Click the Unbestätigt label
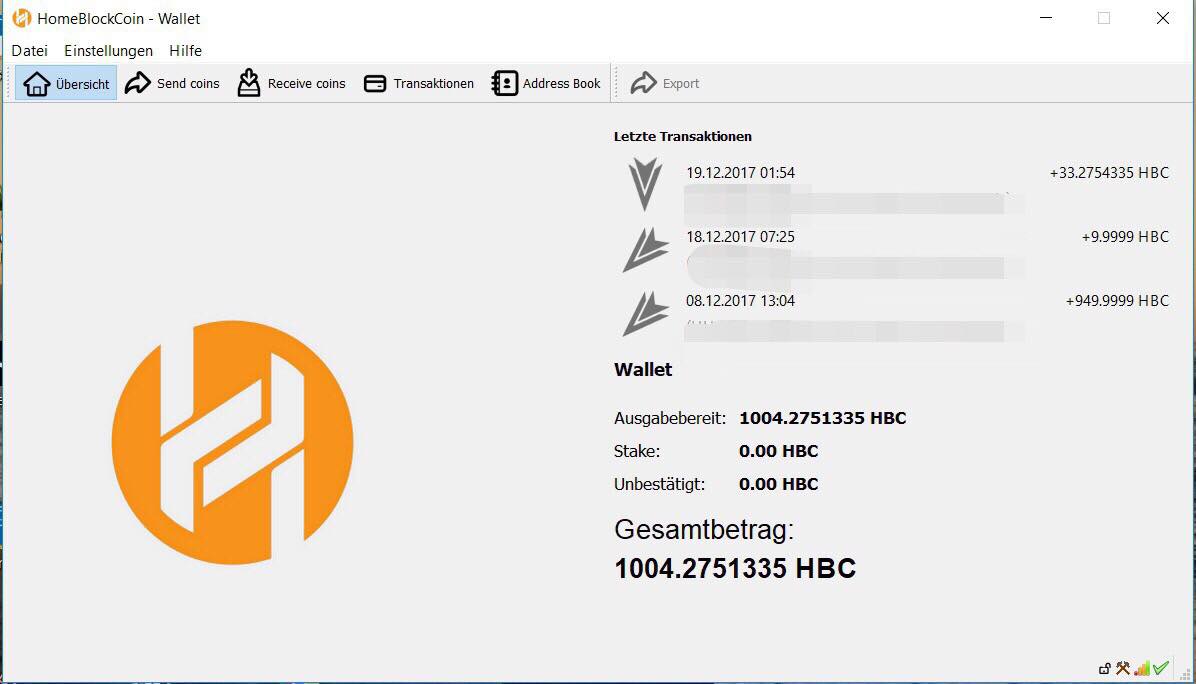 click(x=659, y=484)
